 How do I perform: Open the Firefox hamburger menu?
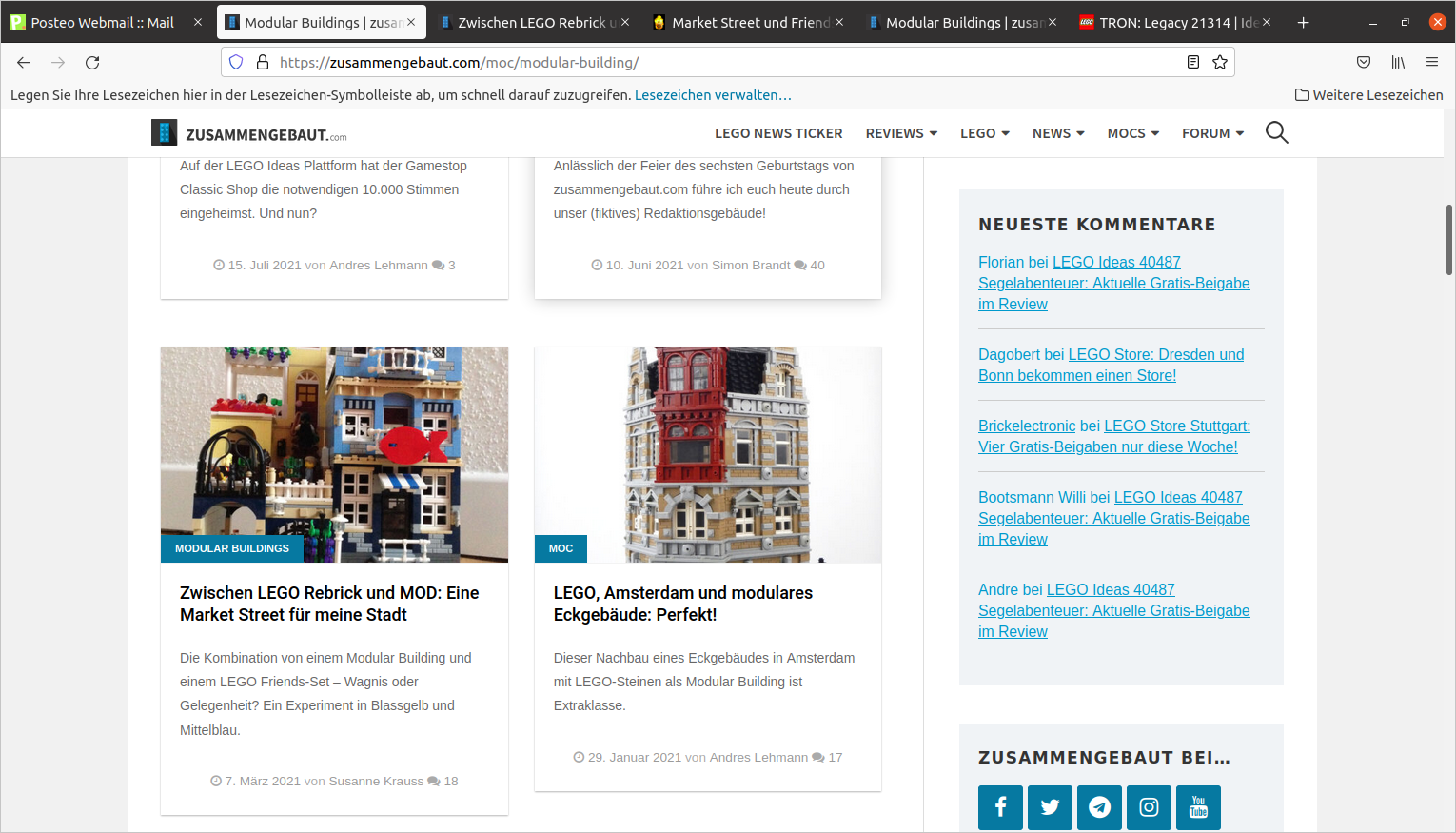point(1431,63)
